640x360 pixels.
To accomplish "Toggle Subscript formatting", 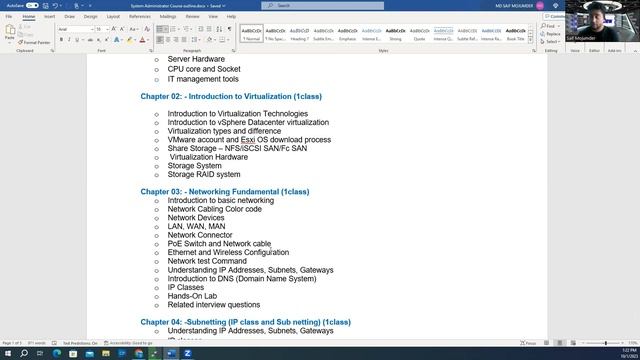I will [x=98, y=40].
